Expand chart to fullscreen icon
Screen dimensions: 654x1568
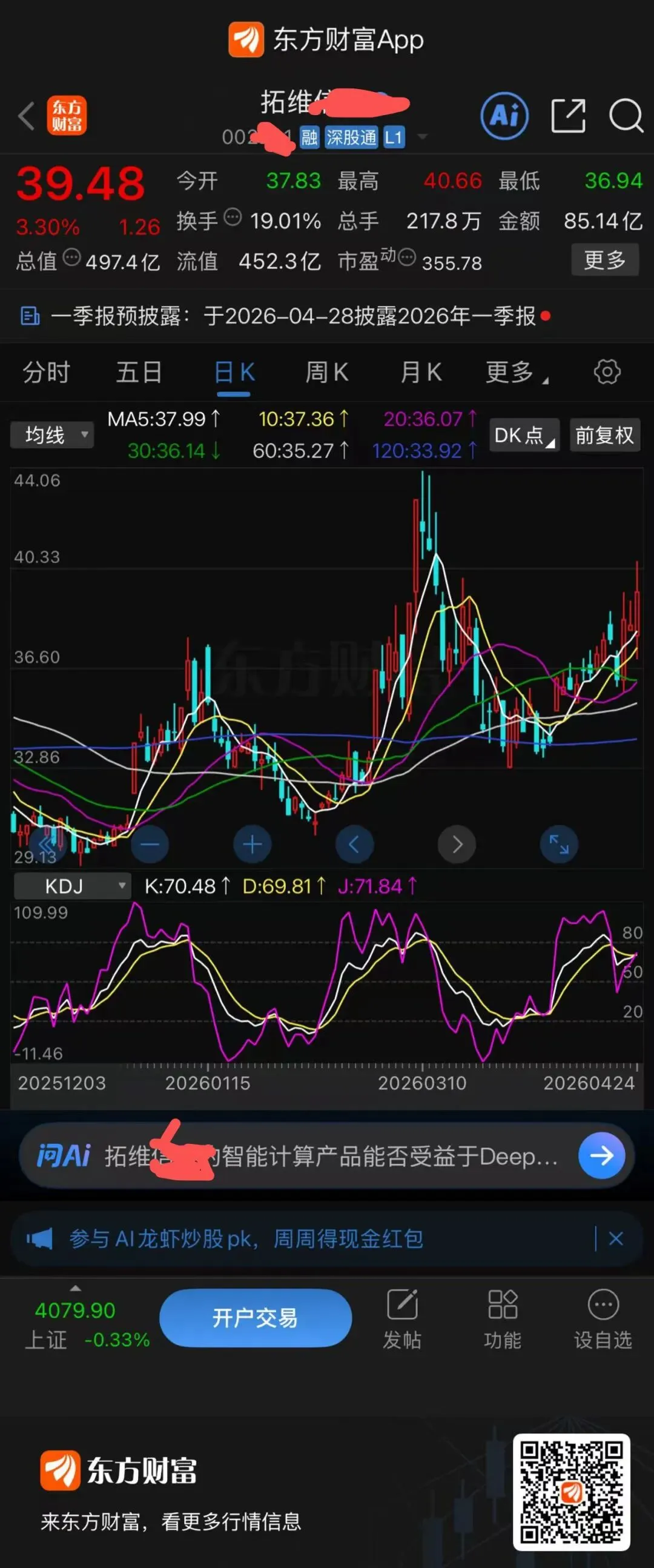(x=559, y=844)
